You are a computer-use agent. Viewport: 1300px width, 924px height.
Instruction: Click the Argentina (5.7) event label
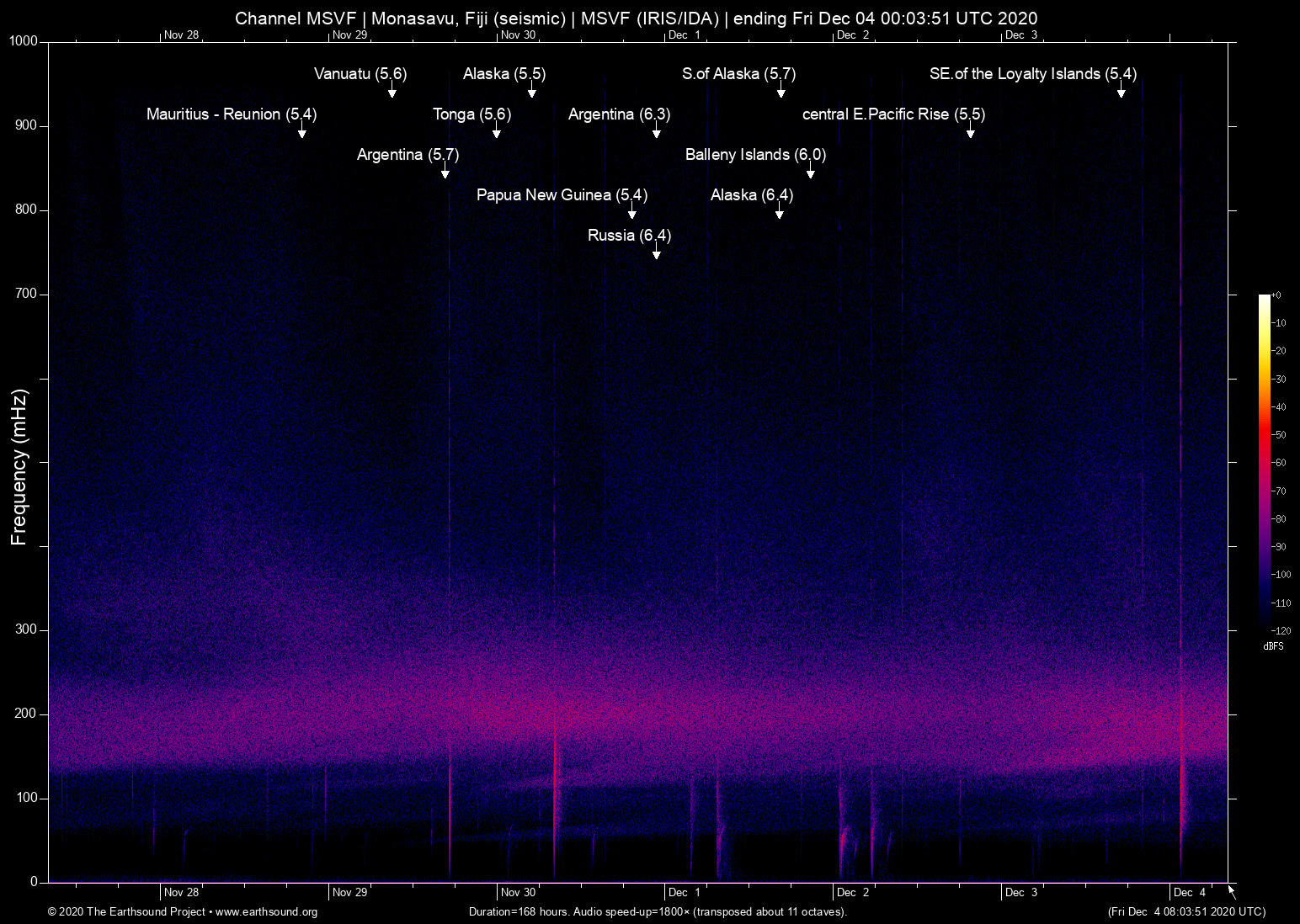408,155
